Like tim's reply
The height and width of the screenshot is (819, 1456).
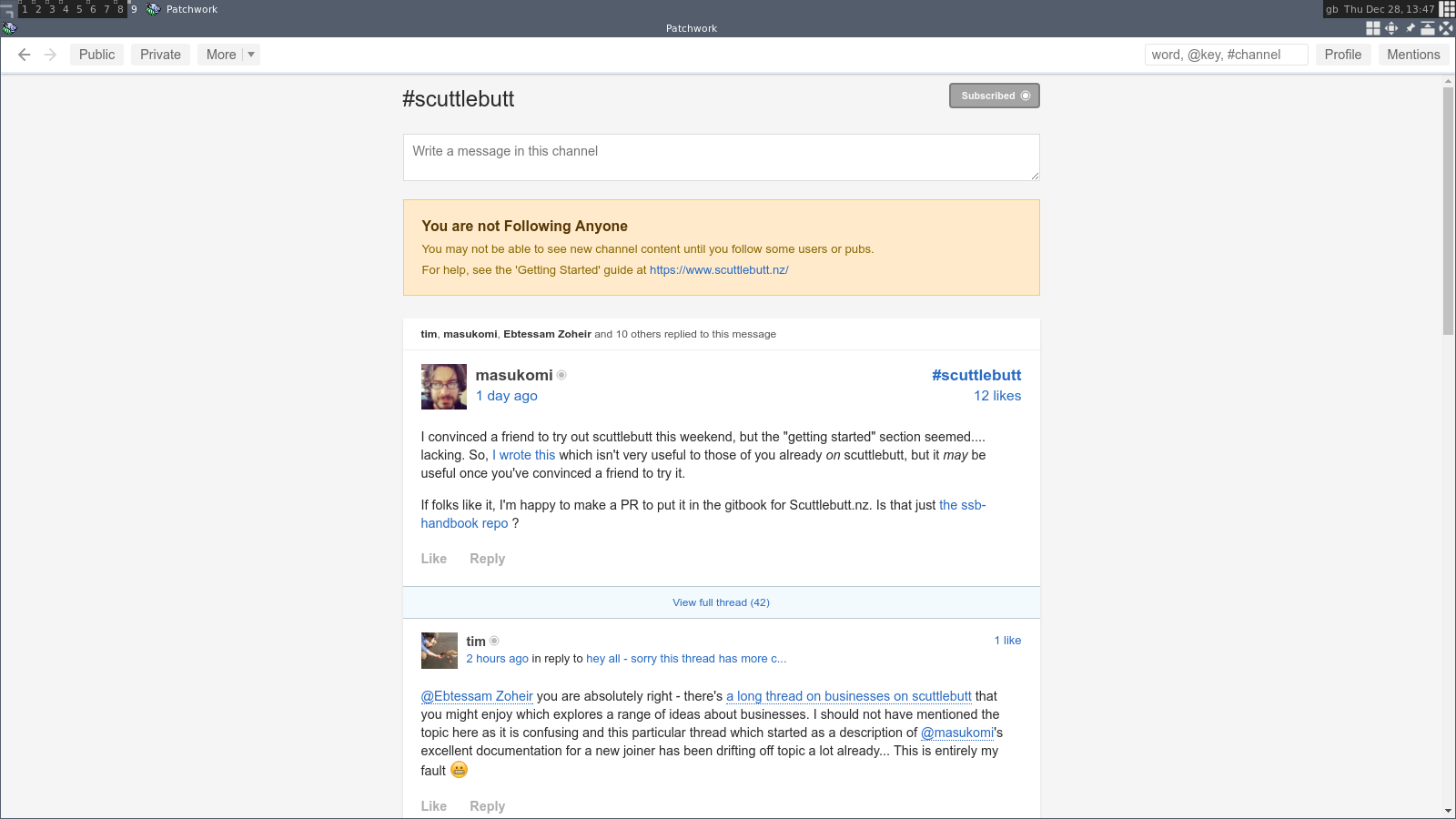433,806
